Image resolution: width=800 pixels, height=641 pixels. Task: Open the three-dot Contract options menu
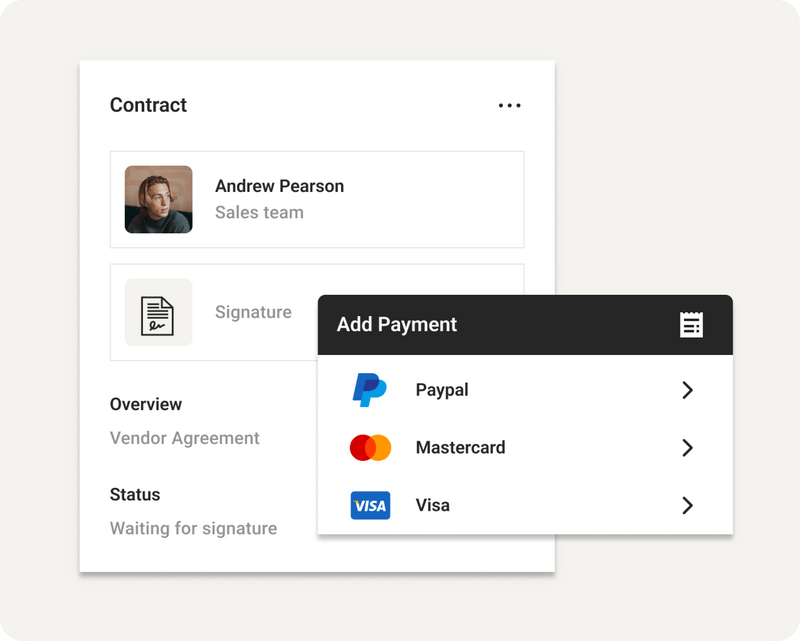tap(509, 105)
